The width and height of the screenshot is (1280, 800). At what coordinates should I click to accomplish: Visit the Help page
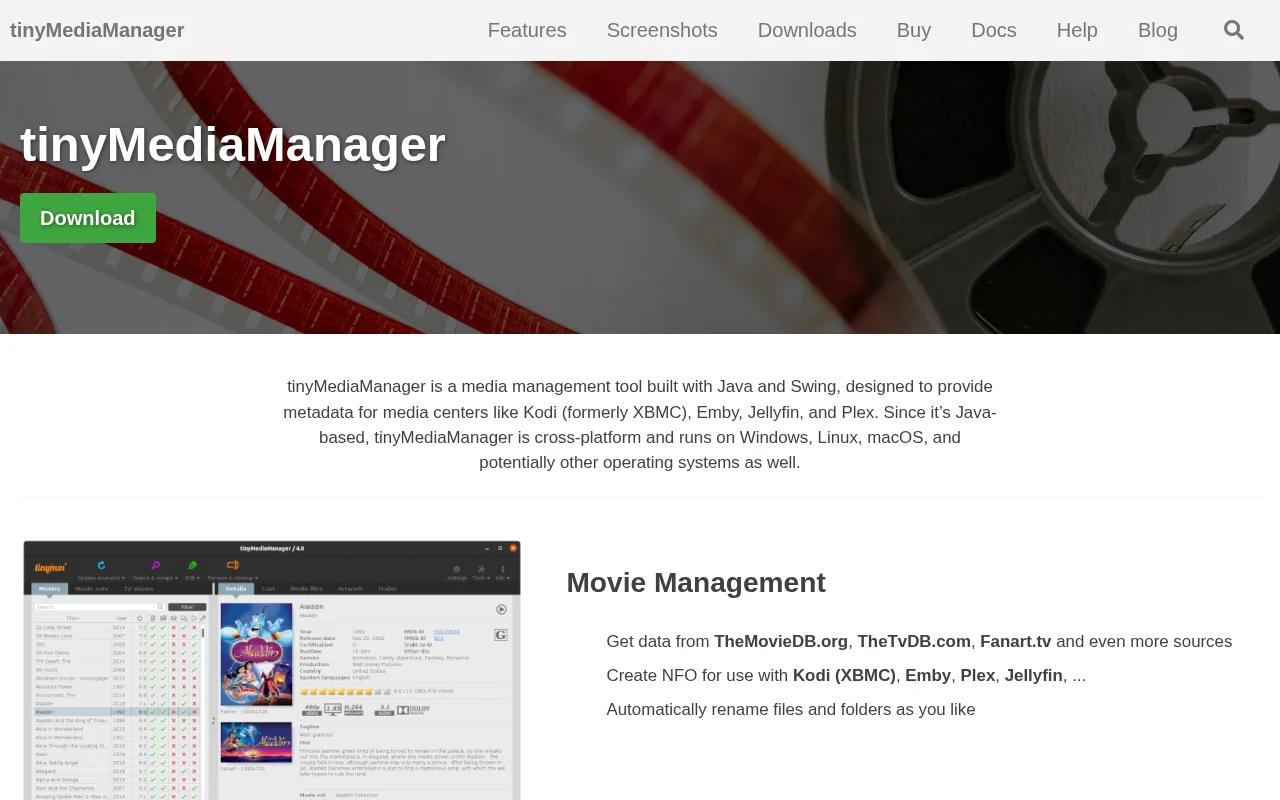(1077, 30)
